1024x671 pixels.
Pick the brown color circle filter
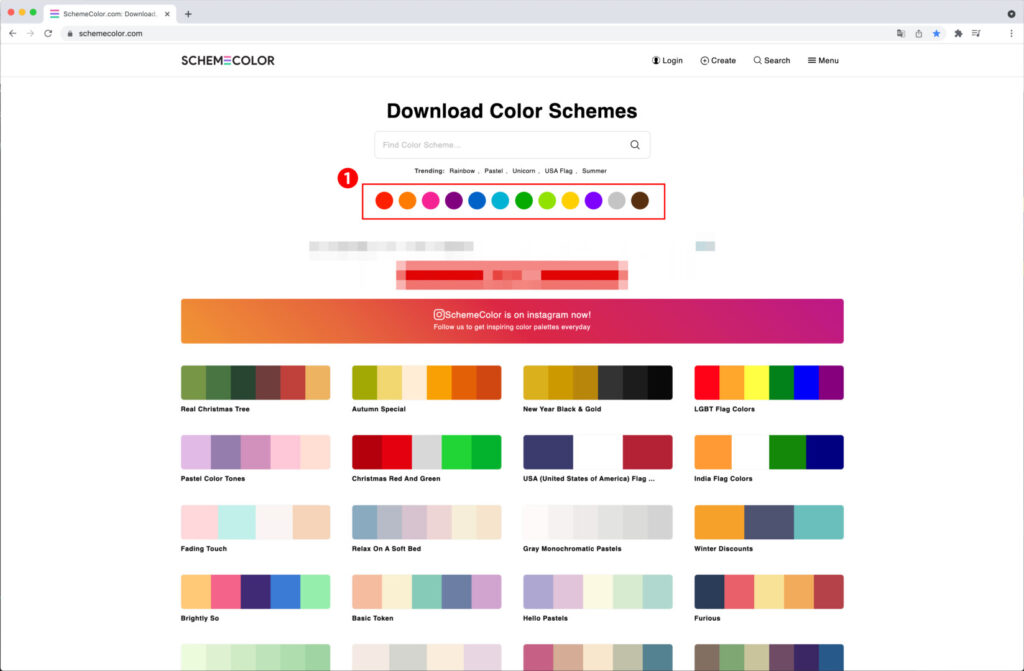(x=640, y=201)
